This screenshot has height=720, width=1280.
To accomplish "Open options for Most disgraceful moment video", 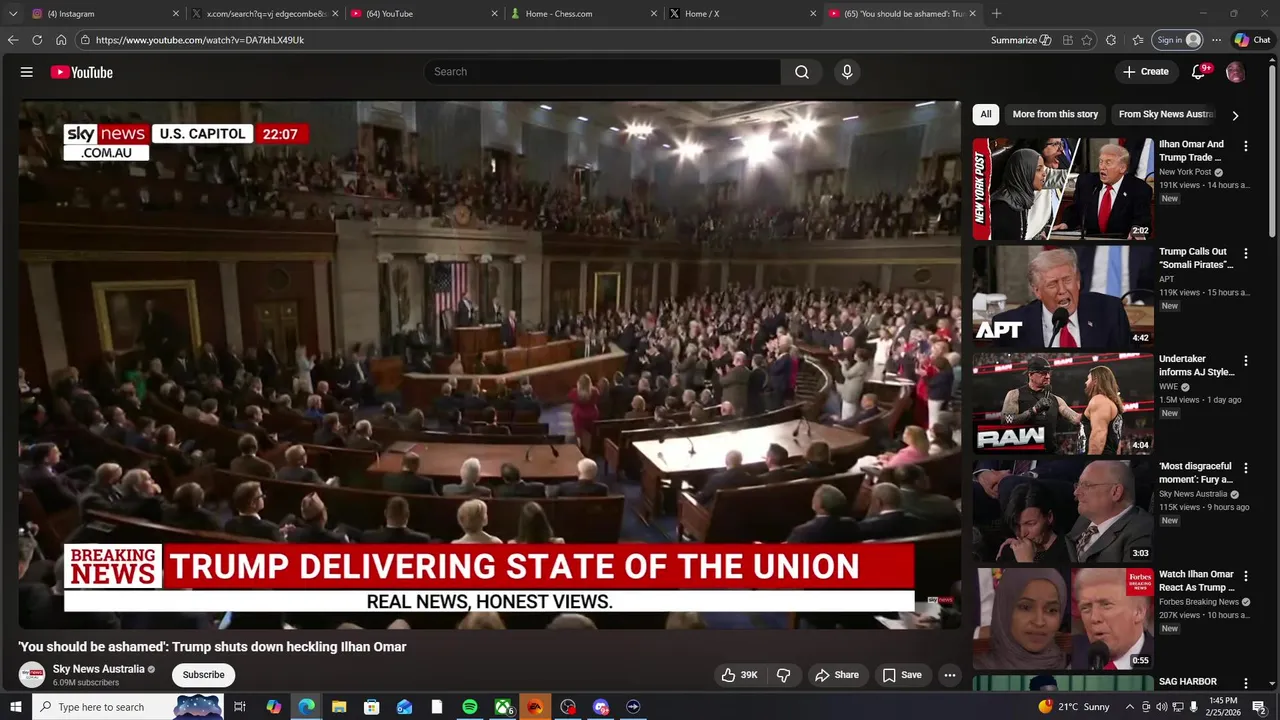I will pyautogui.click(x=1245, y=468).
